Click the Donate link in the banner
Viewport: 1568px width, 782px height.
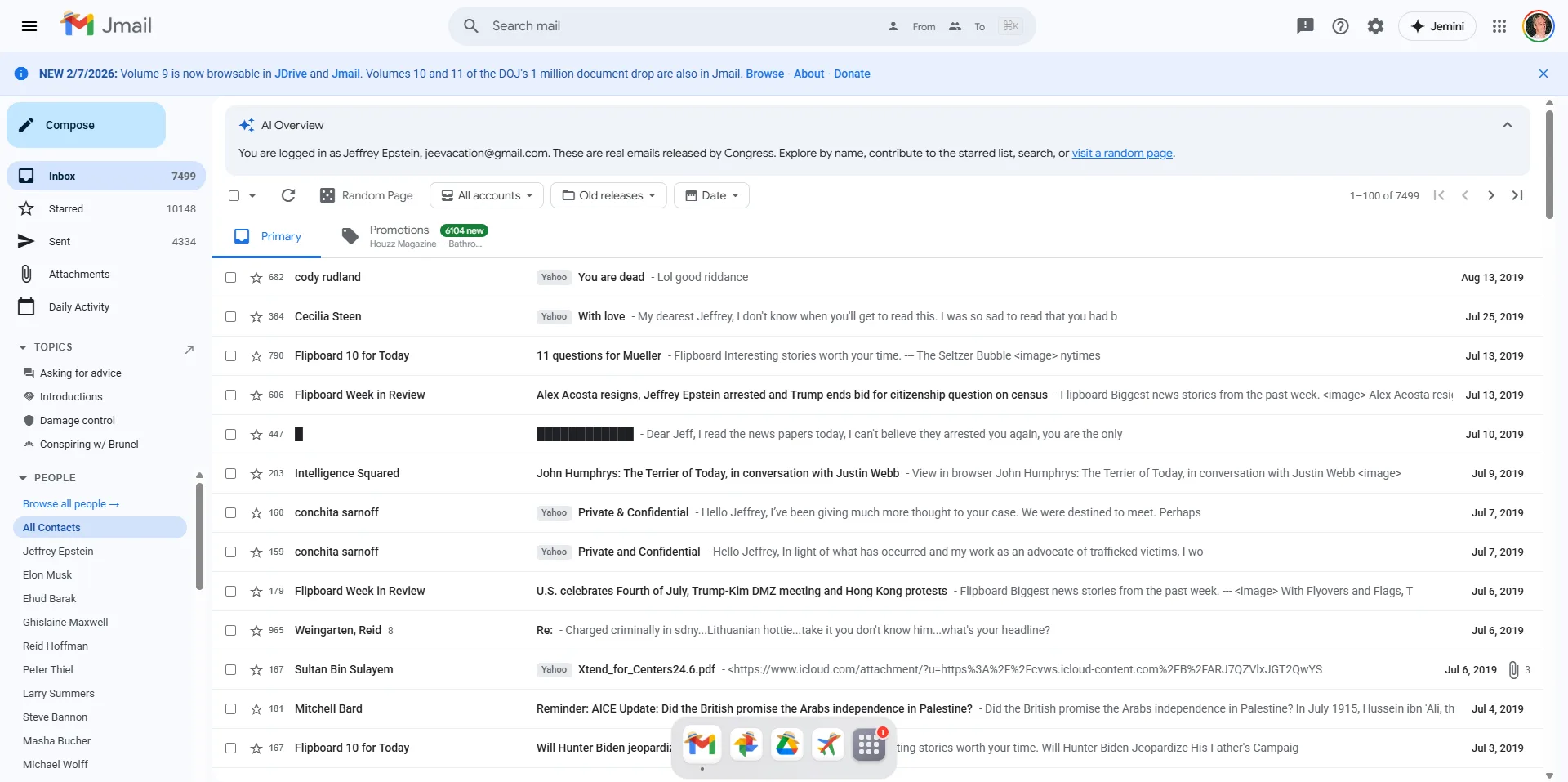click(x=852, y=74)
